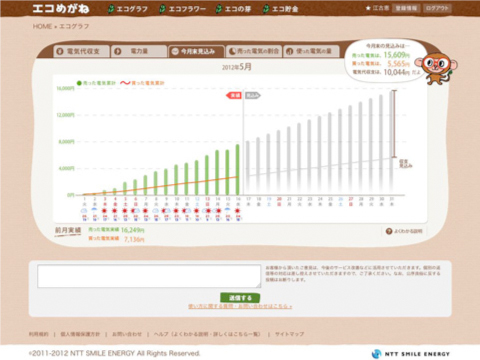Open the 登録情報 button in header
480x360 pixels.
click(406, 8)
